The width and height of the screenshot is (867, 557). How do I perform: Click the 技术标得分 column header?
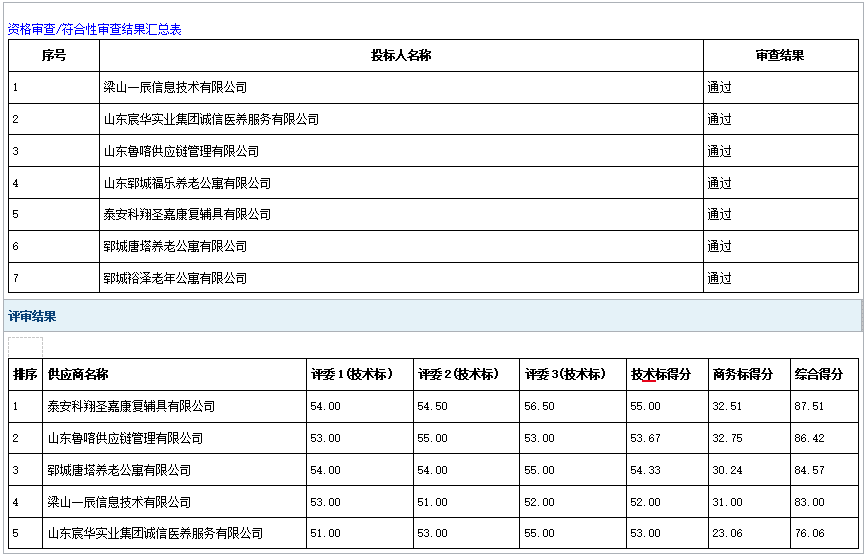click(x=660, y=374)
